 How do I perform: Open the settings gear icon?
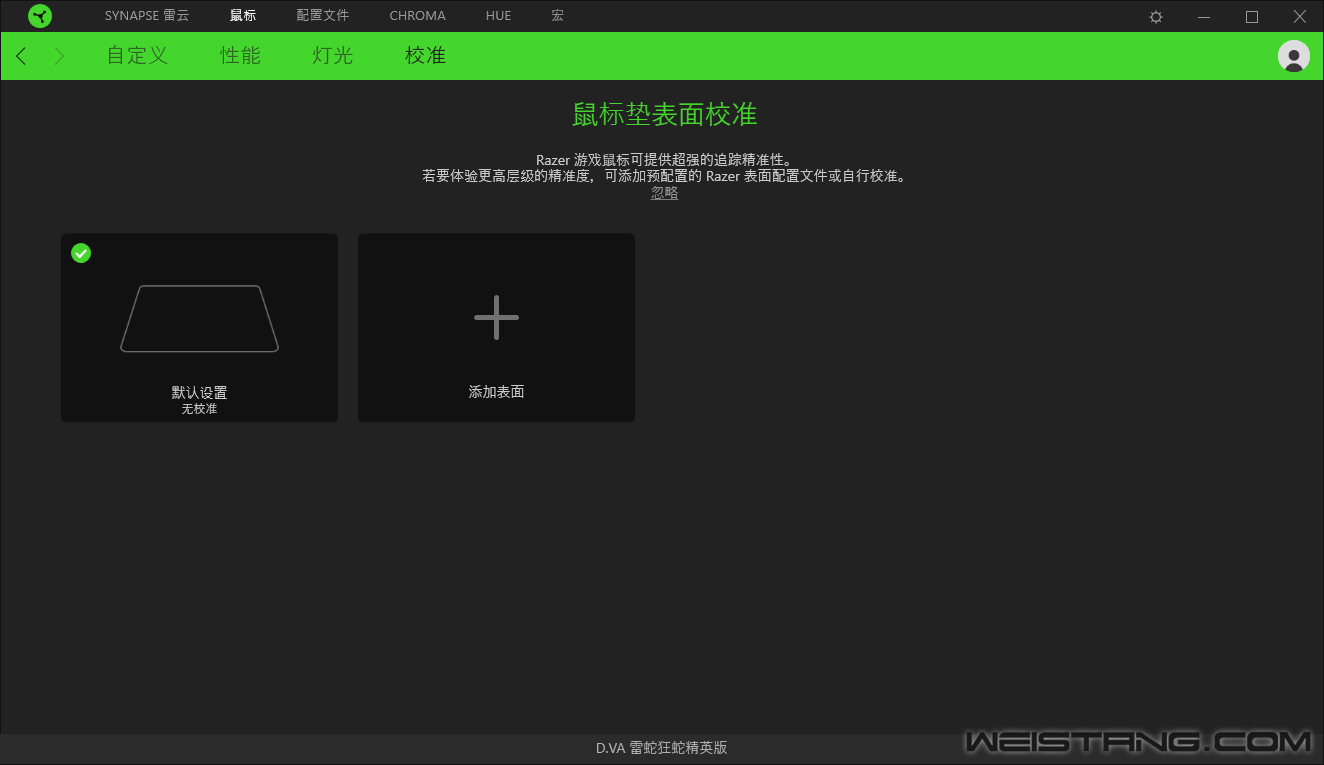pyautogui.click(x=1156, y=17)
